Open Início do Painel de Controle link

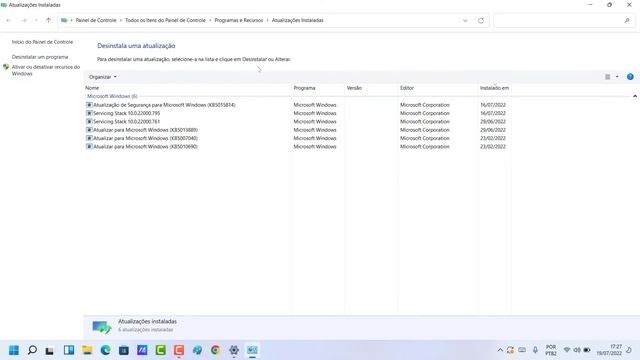pos(42,42)
